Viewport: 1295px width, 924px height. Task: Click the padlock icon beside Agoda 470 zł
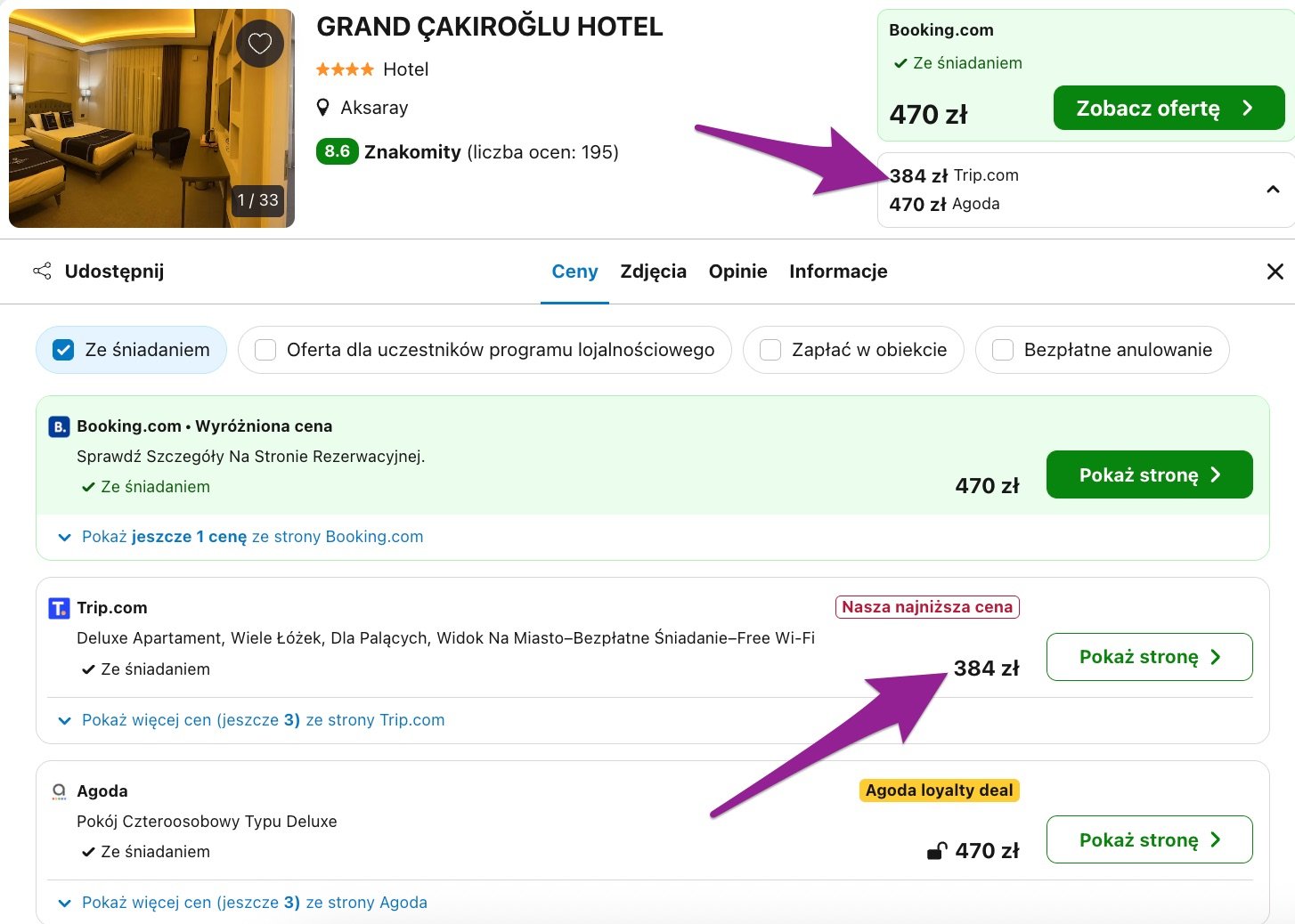click(936, 851)
